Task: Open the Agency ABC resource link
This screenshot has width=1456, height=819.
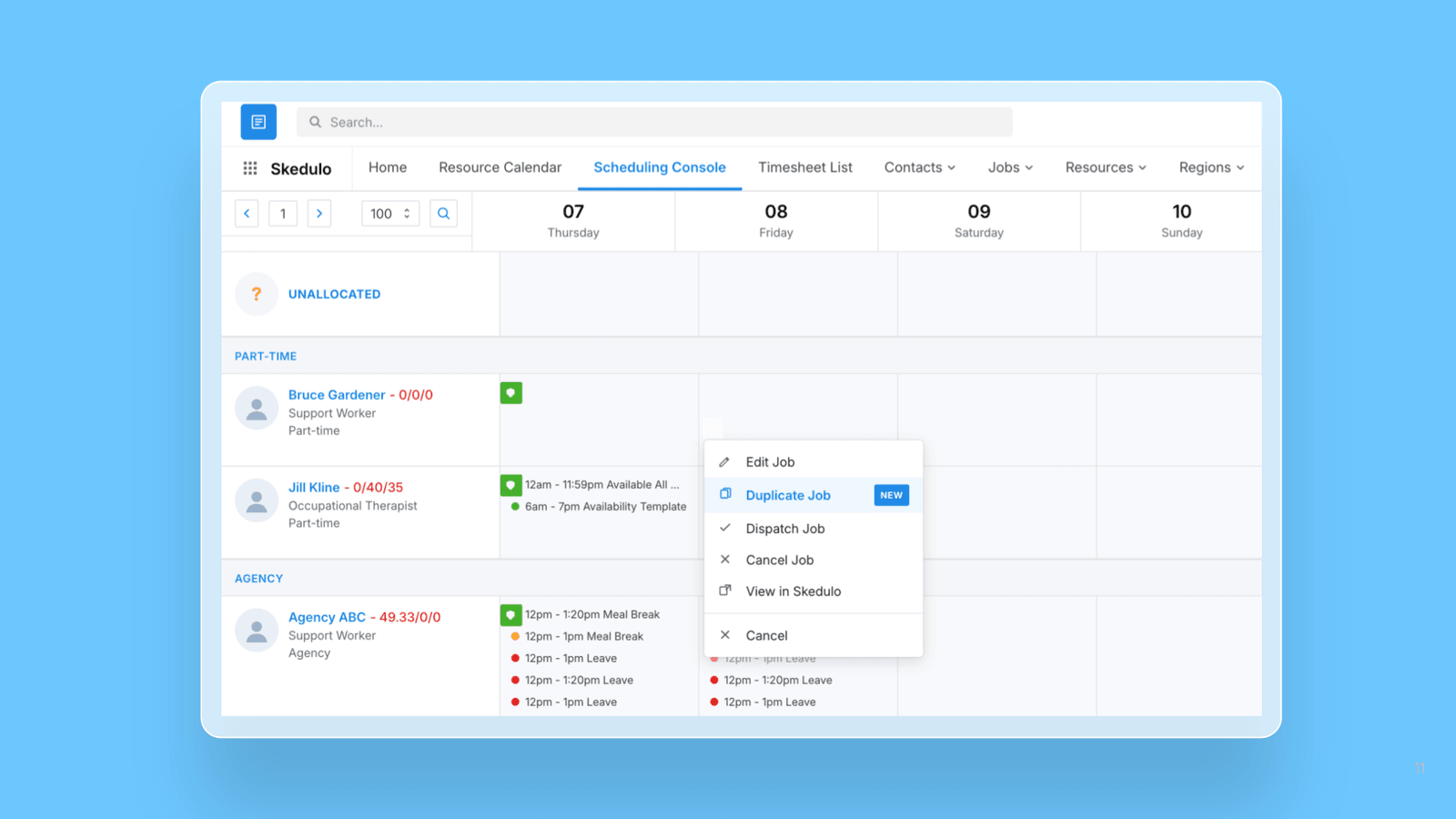Action: tap(327, 617)
